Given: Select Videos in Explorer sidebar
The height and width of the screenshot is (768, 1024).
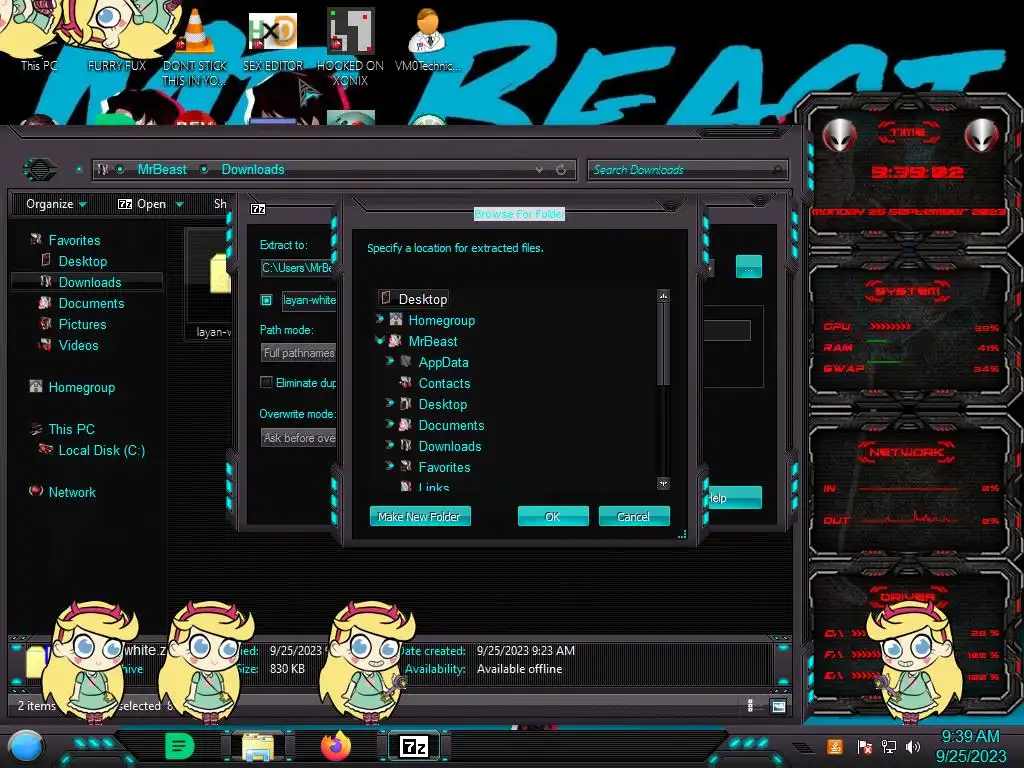Looking at the screenshot, I should 78,344.
